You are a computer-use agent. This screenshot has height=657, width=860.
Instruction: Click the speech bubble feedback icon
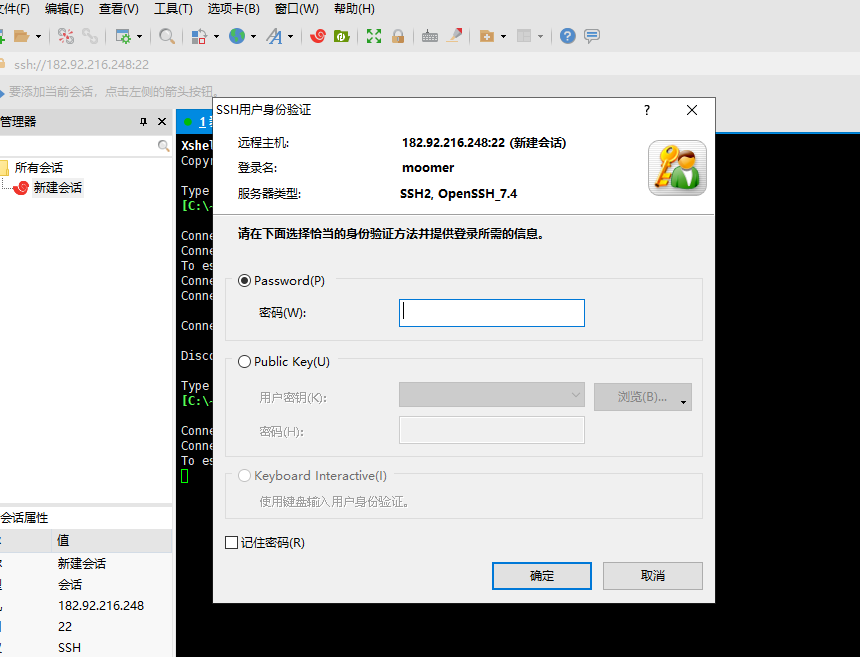coord(592,36)
